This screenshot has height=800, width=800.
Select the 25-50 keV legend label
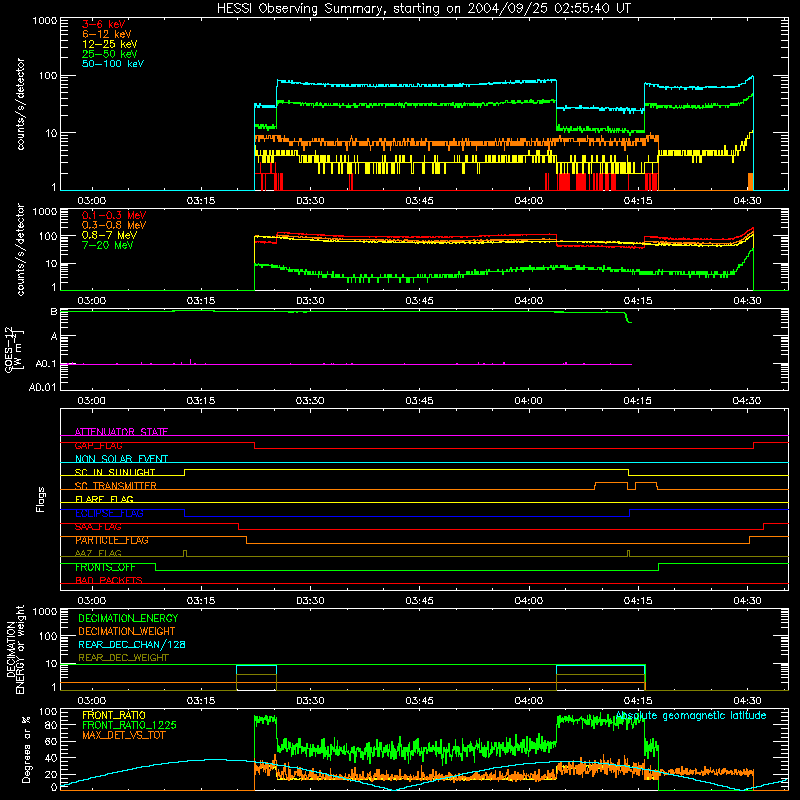[110, 54]
